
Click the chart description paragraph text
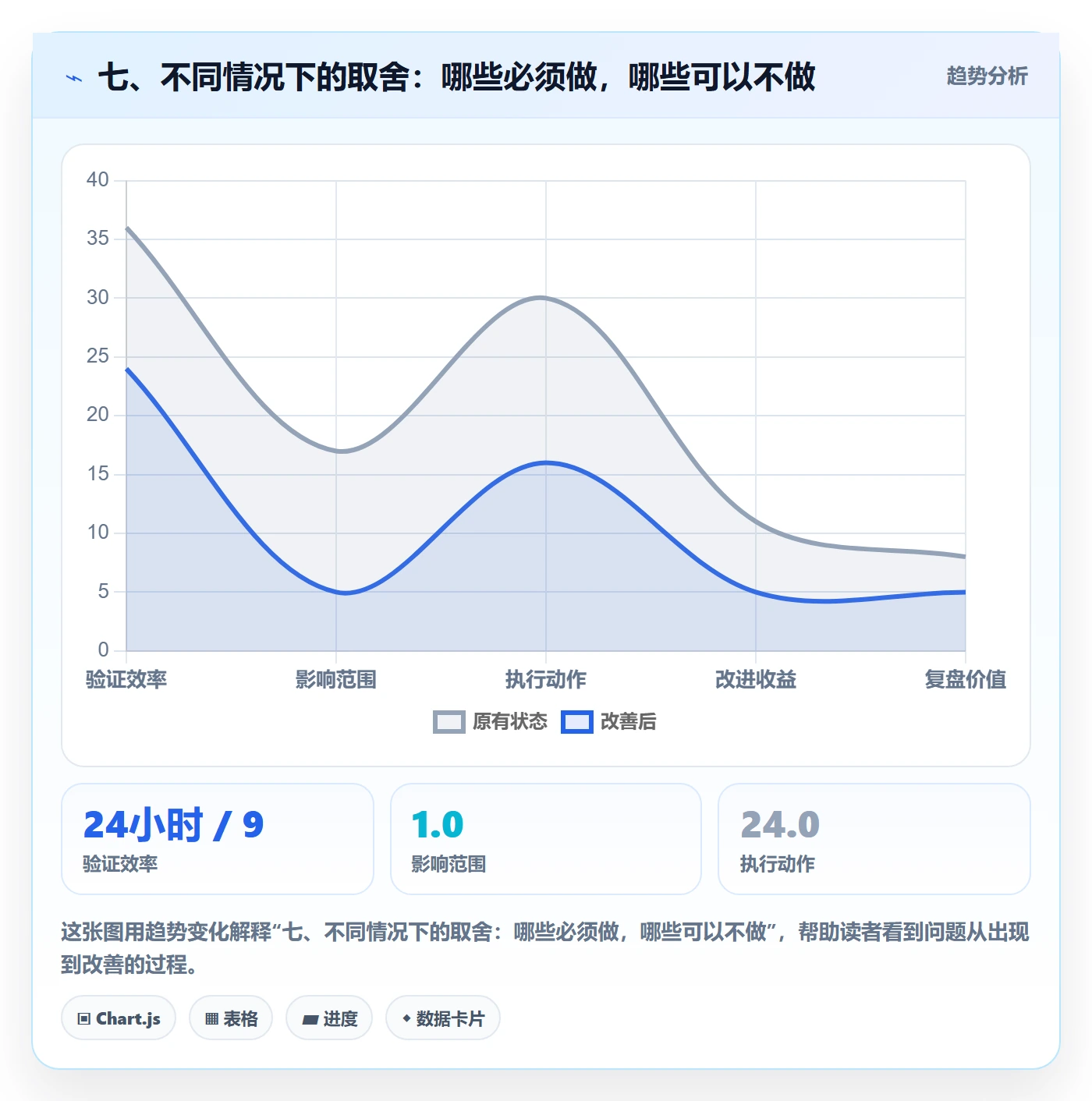click(545, 948)
